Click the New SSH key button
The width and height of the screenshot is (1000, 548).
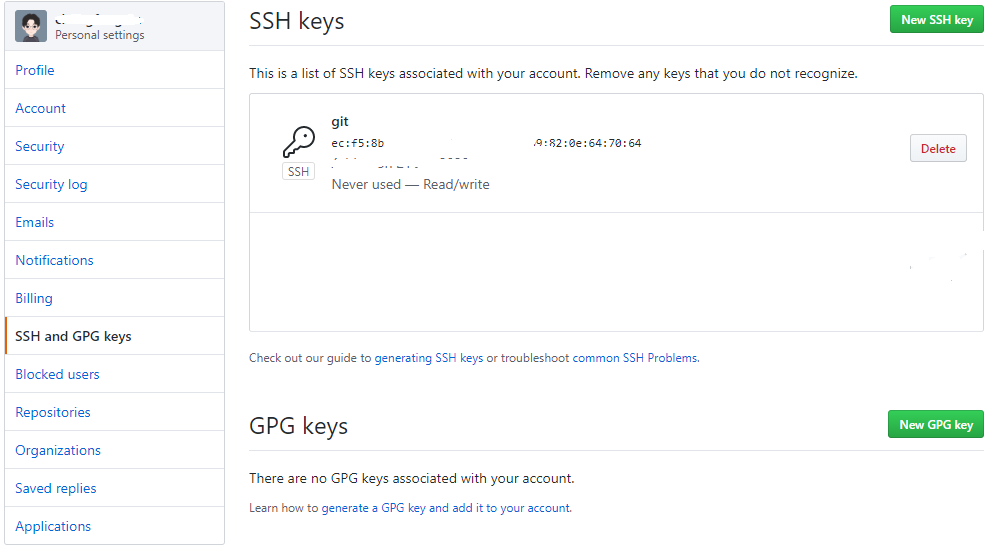coord(936,20)
